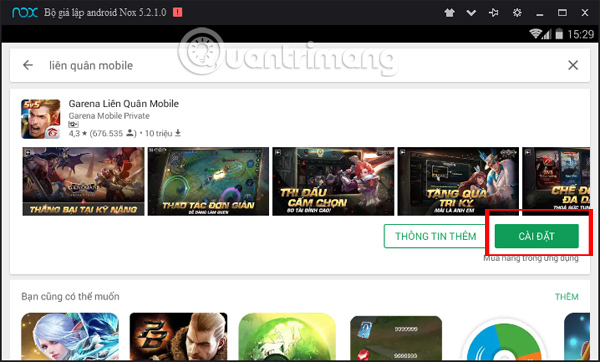View the Thao tác đơn giản screenshot
The width and height of the screenshot is (600, 362).
(x=208, y=181)
